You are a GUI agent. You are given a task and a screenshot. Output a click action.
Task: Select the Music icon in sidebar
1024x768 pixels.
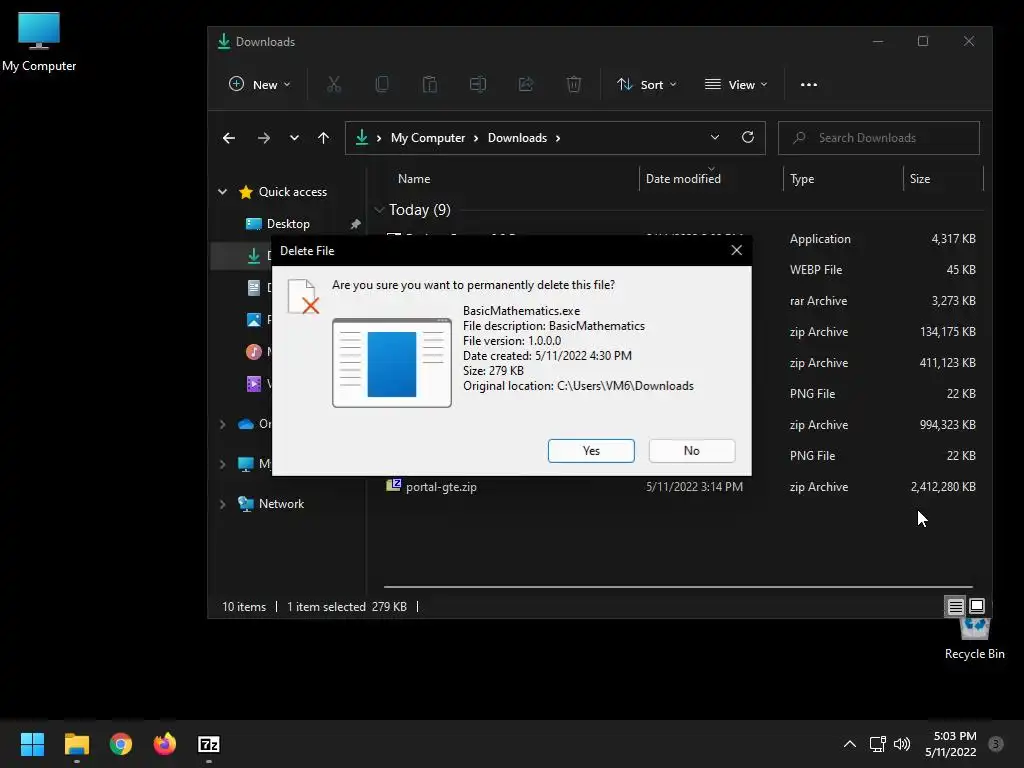coord(253,352)
